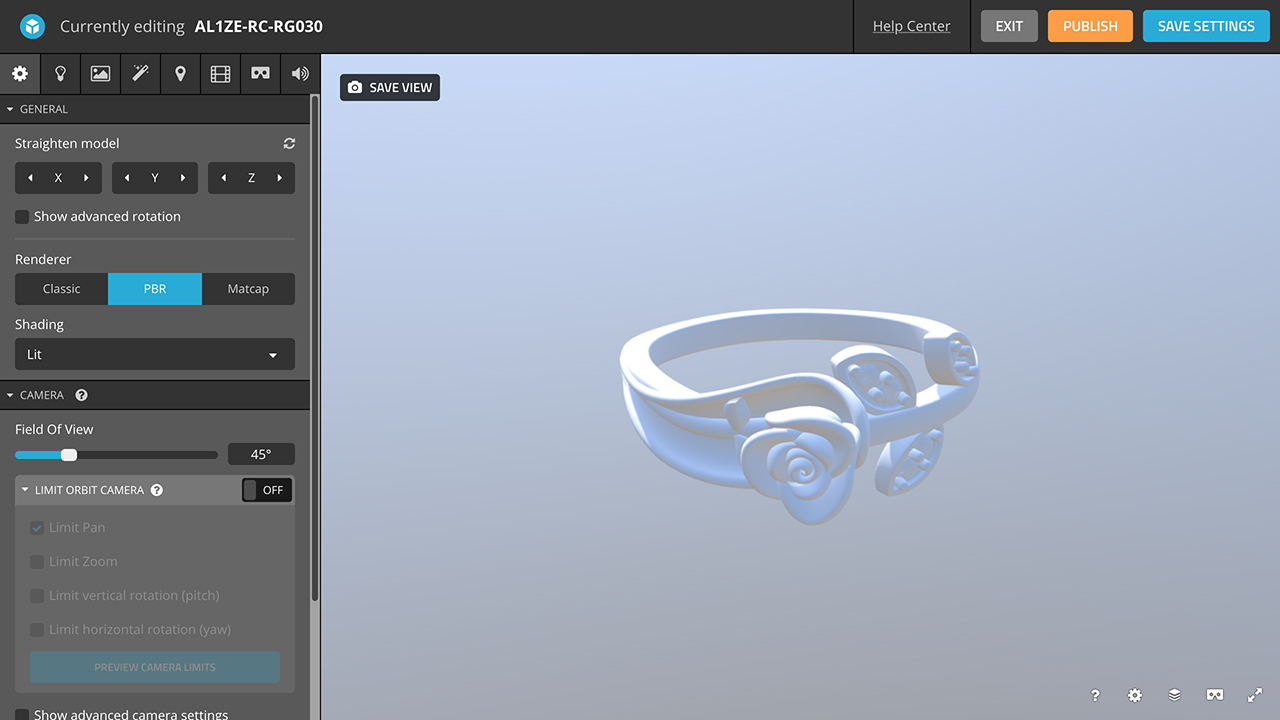
Task: Open the Annotations tab with pin icon
Action: coord(180,74)
